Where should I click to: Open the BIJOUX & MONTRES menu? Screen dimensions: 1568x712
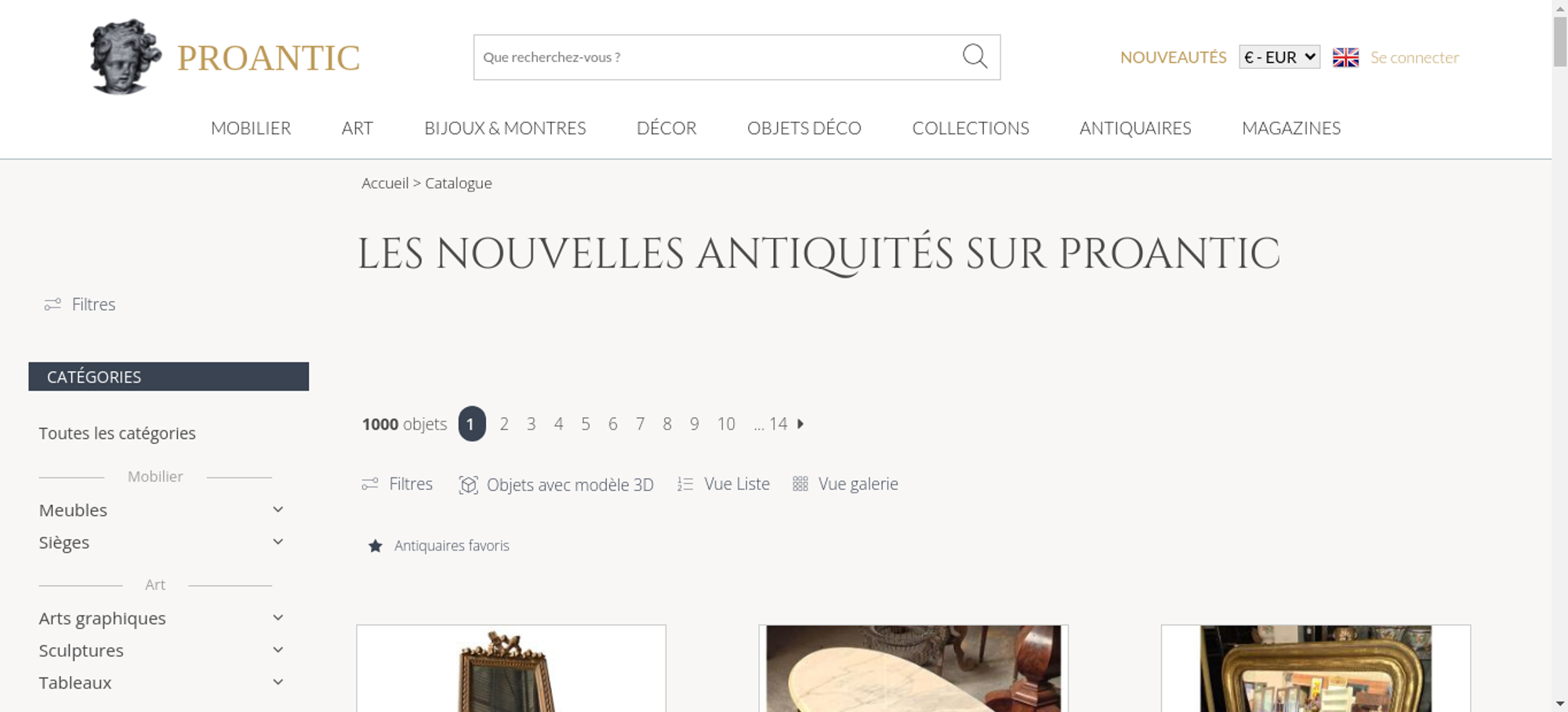tap(505, 128)
